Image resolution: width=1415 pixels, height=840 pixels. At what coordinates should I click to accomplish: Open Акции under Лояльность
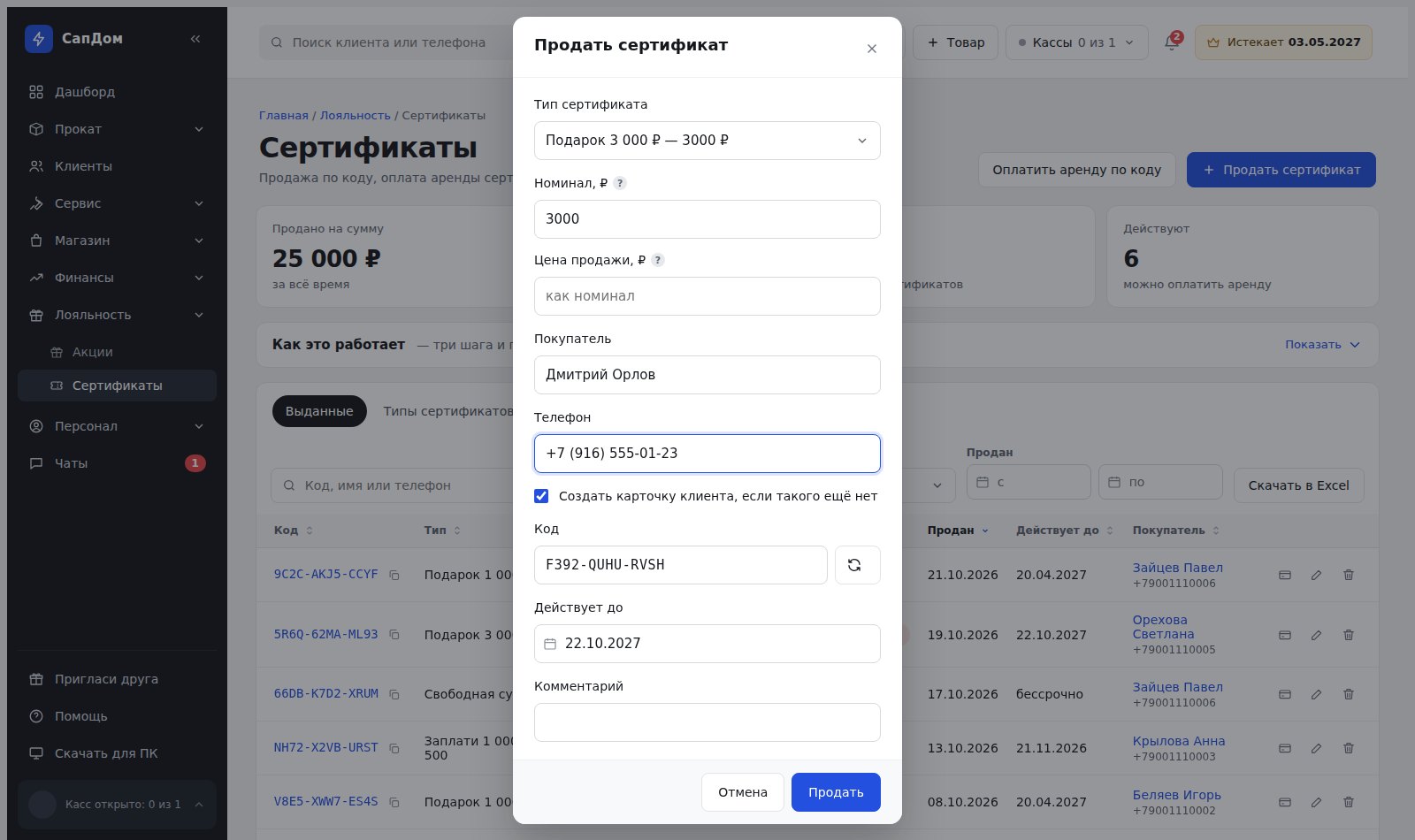(117, 352)
